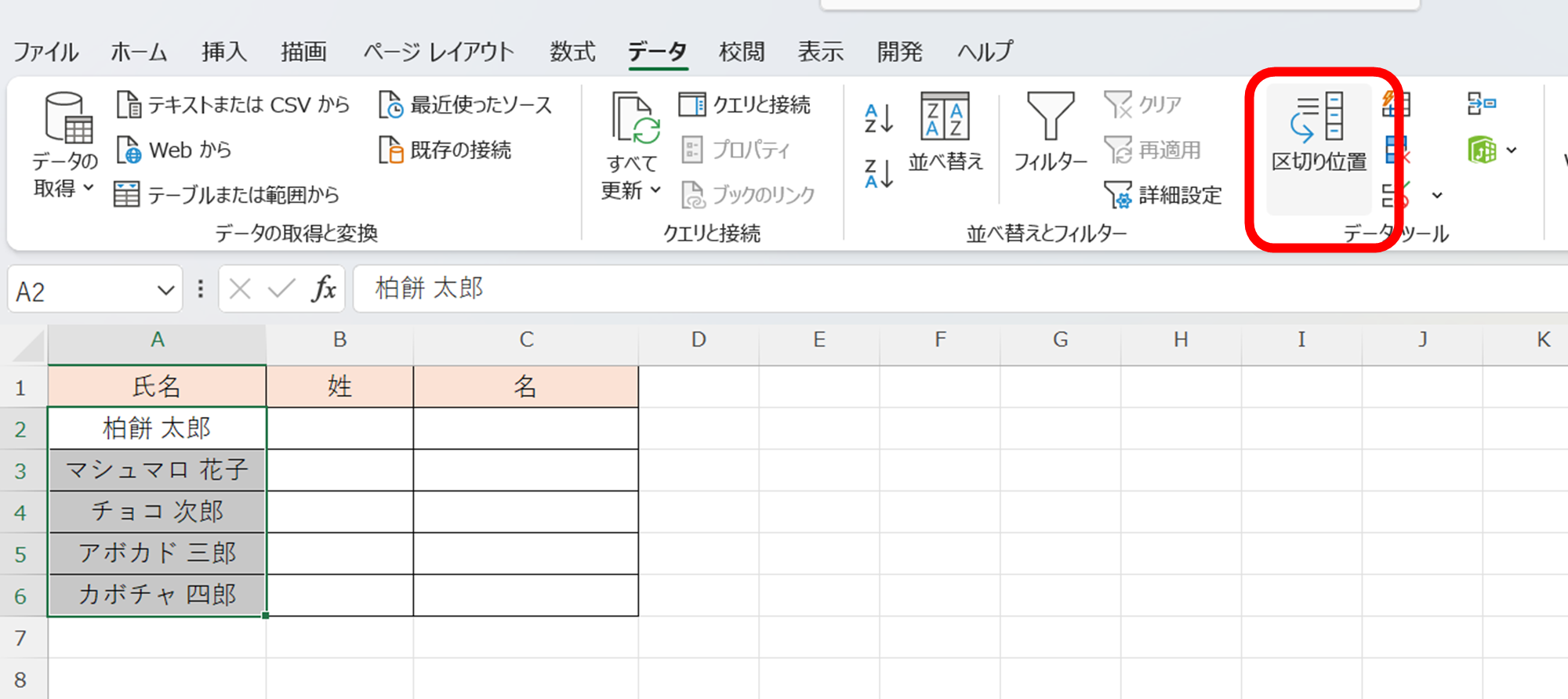Click the Web から button
The height and width of the screenshot is (699, 1568).
pyautogui.click(x=175, y=150)
